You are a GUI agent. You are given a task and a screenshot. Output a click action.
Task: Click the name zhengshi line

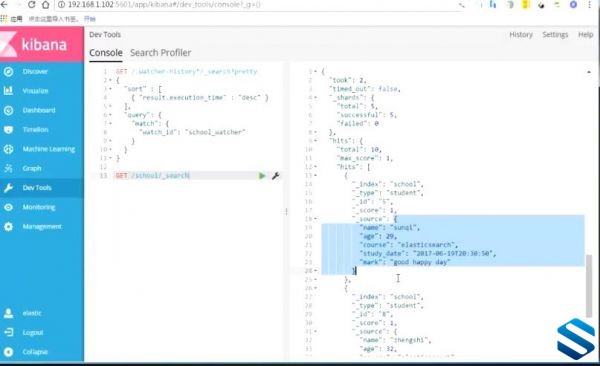point(395,340)
